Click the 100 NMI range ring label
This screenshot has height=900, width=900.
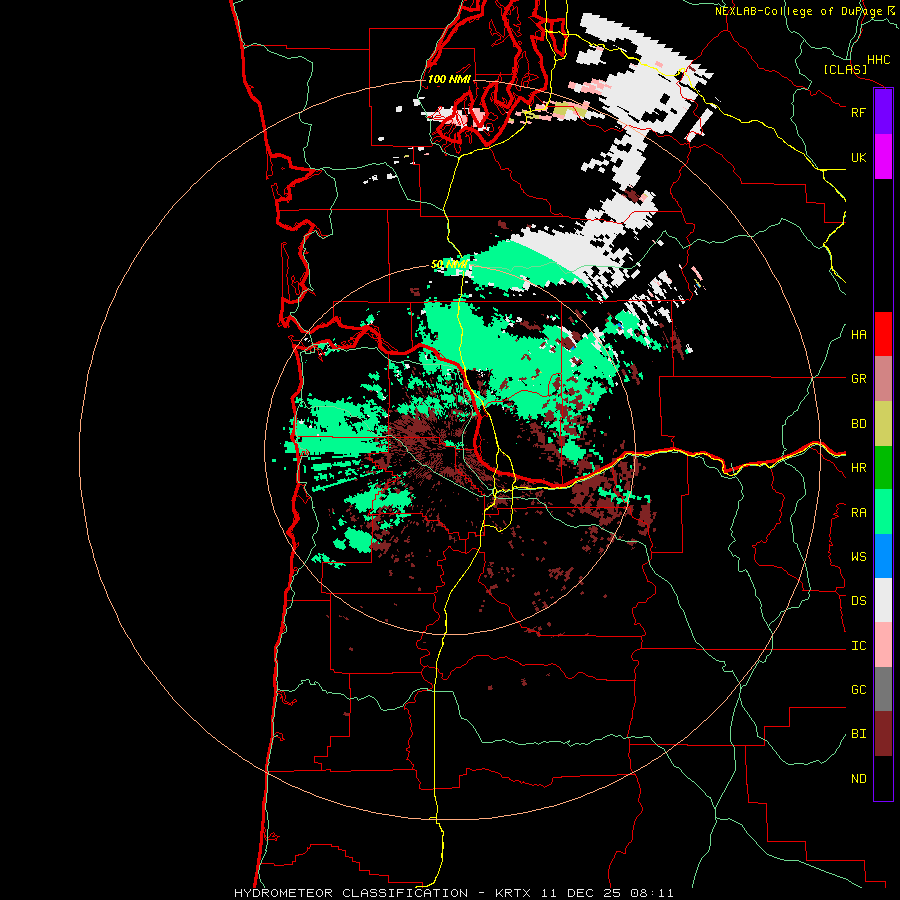pyautogui.click(x=449, y=79)
